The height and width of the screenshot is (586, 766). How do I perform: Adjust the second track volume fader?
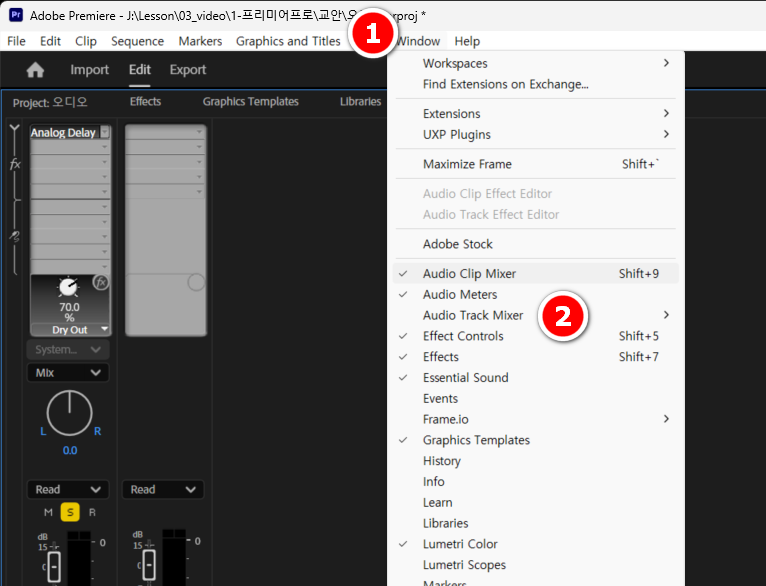coord(149,565)
